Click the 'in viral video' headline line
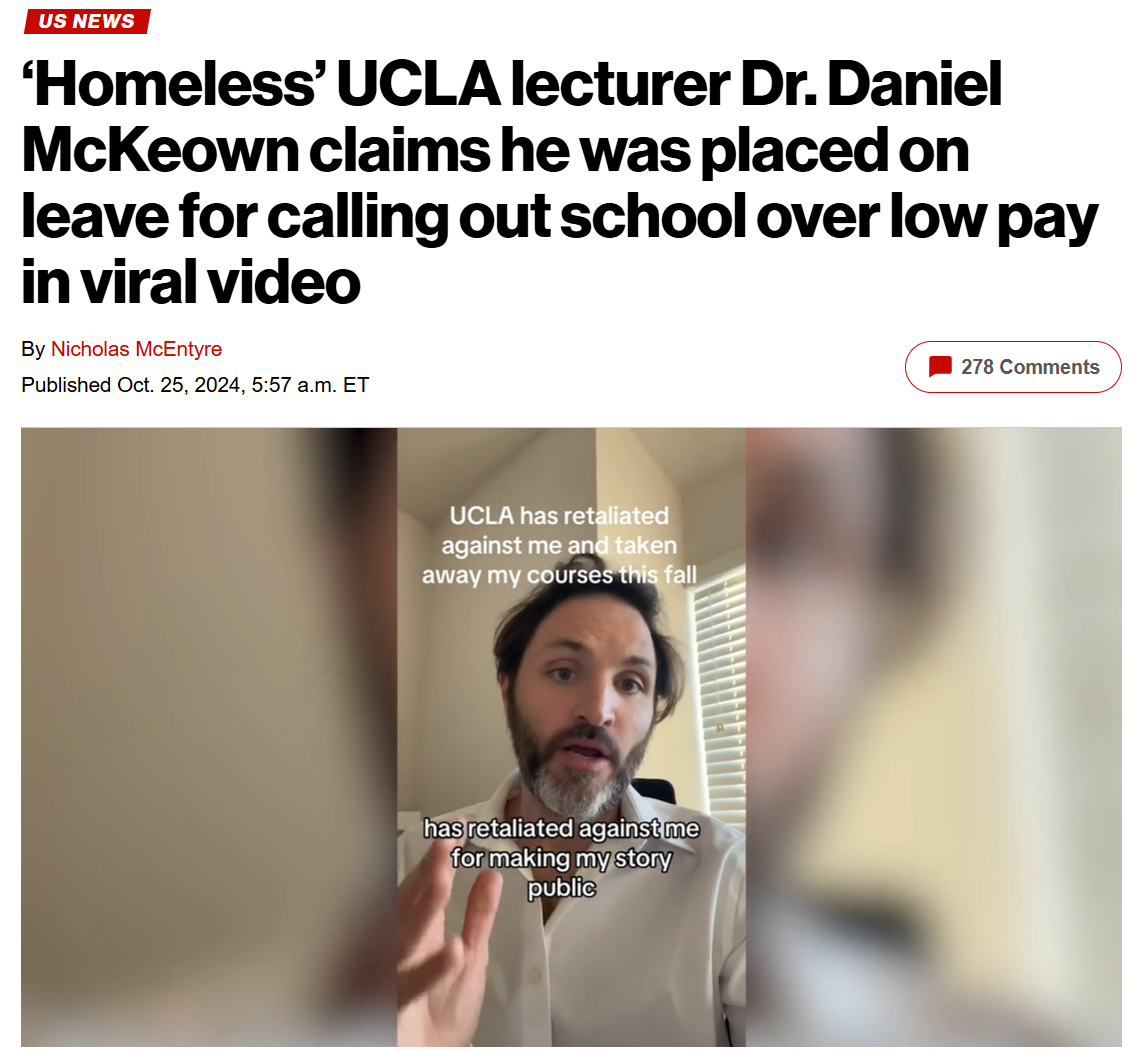1144x1061 pixels. coord(190,282)
